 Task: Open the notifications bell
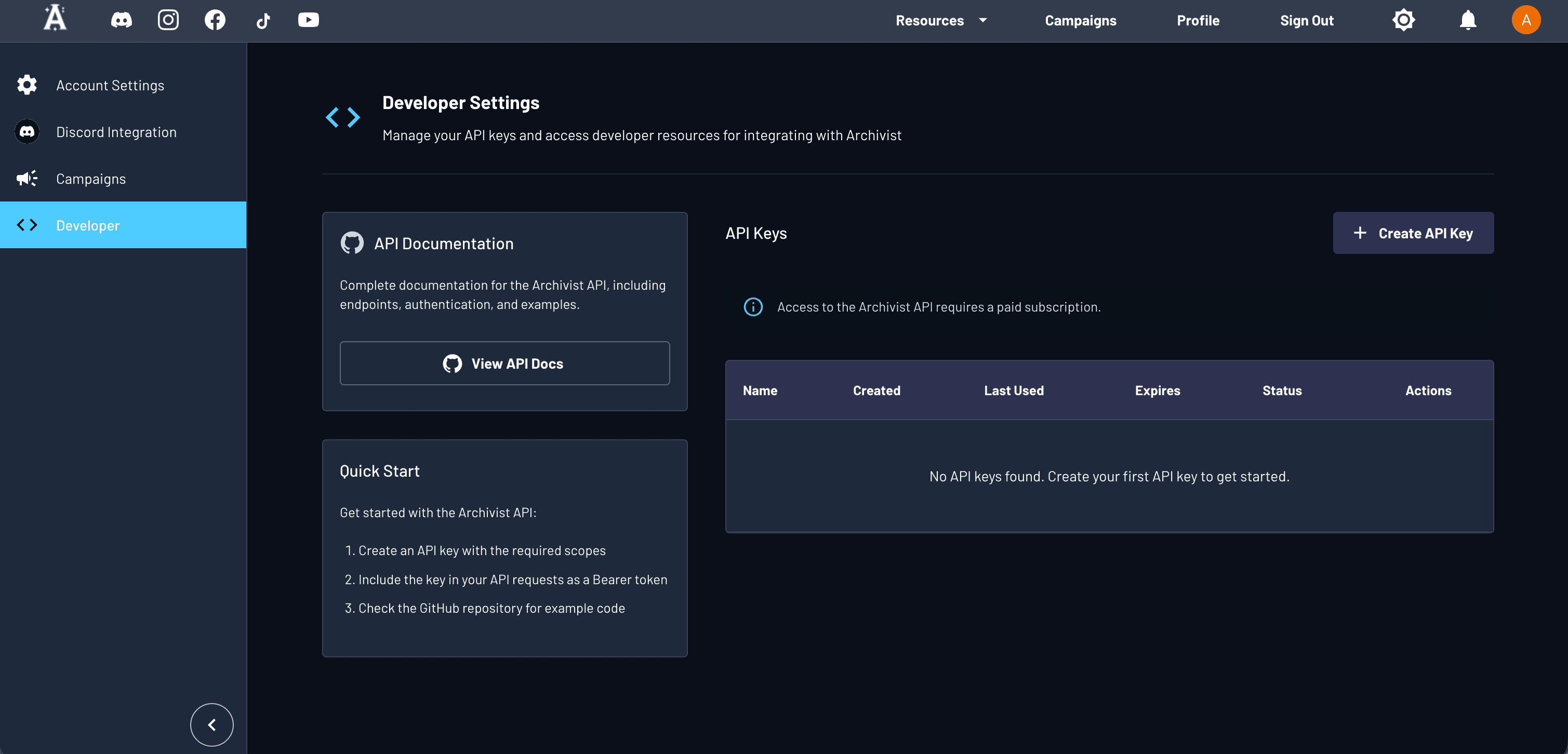[x=1468, y=20]
